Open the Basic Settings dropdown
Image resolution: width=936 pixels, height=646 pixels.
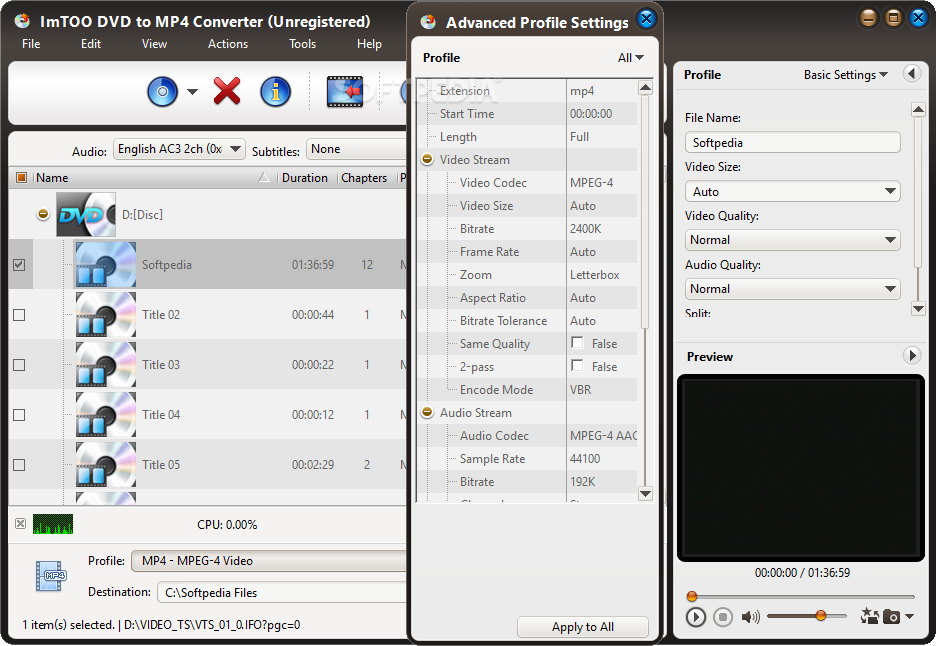pos(846,75)
